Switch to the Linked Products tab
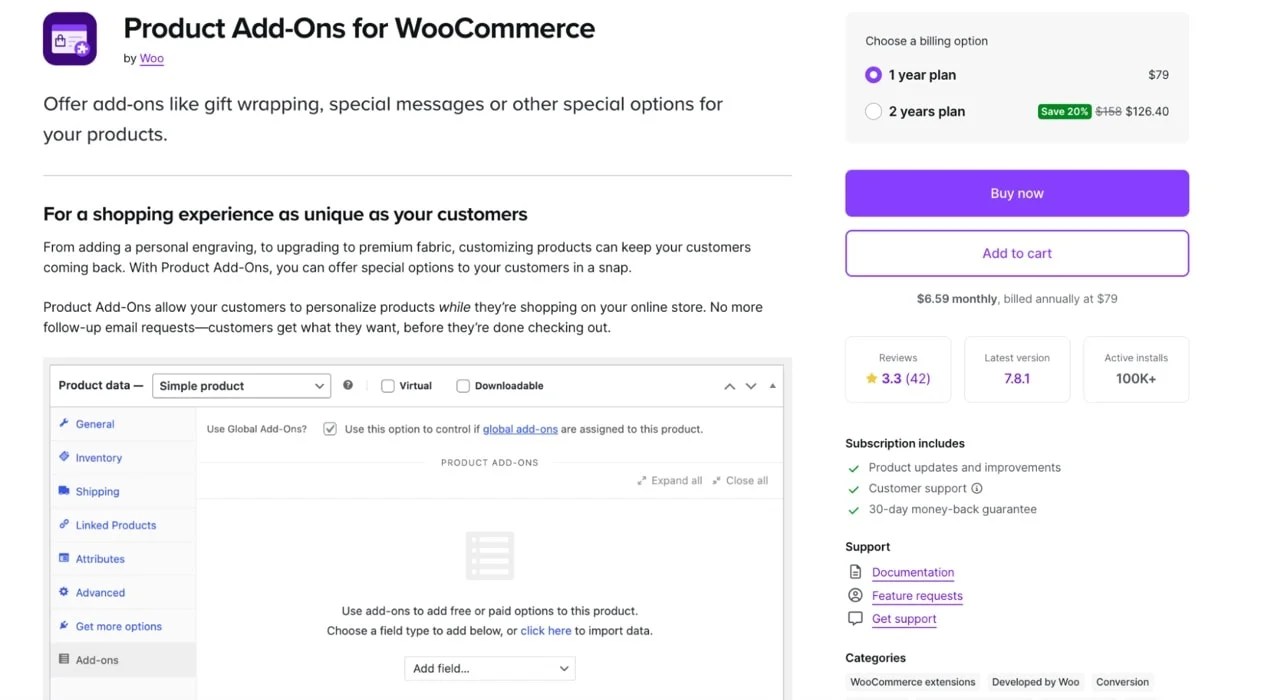The width and height of the screenshot is (1272, 700). [x=115, y=525]
